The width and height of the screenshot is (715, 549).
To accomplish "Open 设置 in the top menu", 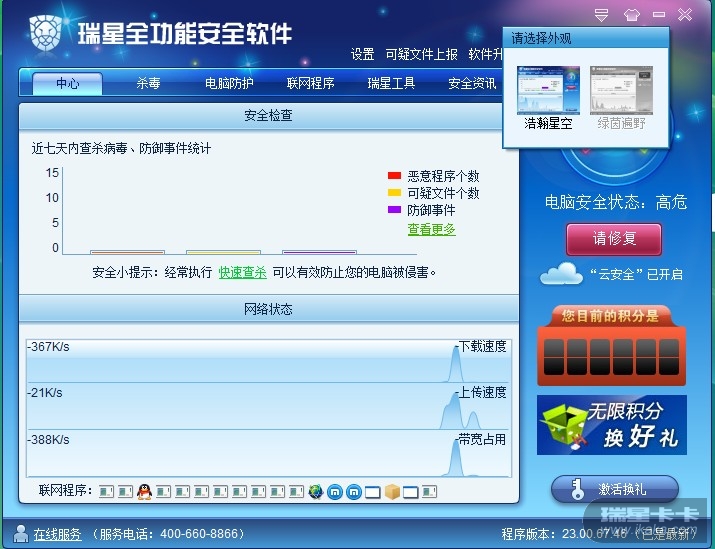I will point(363,54).
